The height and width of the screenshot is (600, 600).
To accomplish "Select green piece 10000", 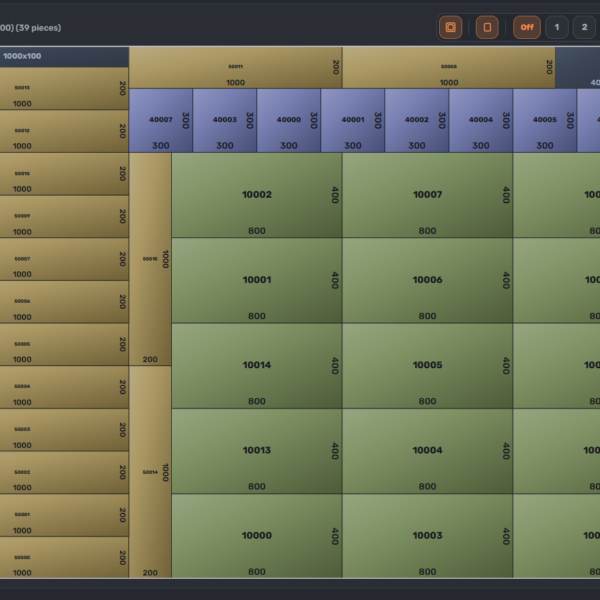I will tap(257, 536).
